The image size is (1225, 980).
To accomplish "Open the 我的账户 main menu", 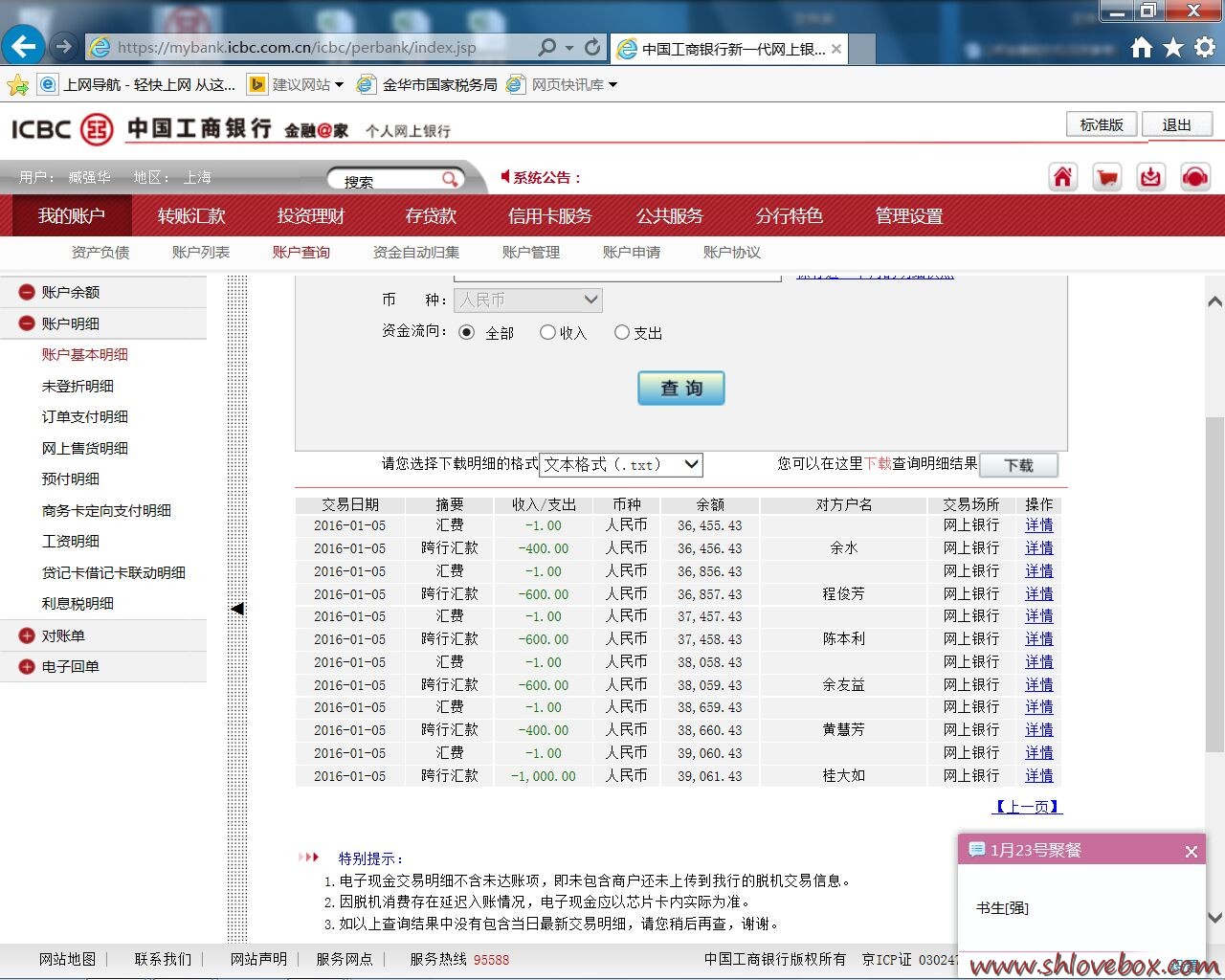I will click(x=72, y=216).
